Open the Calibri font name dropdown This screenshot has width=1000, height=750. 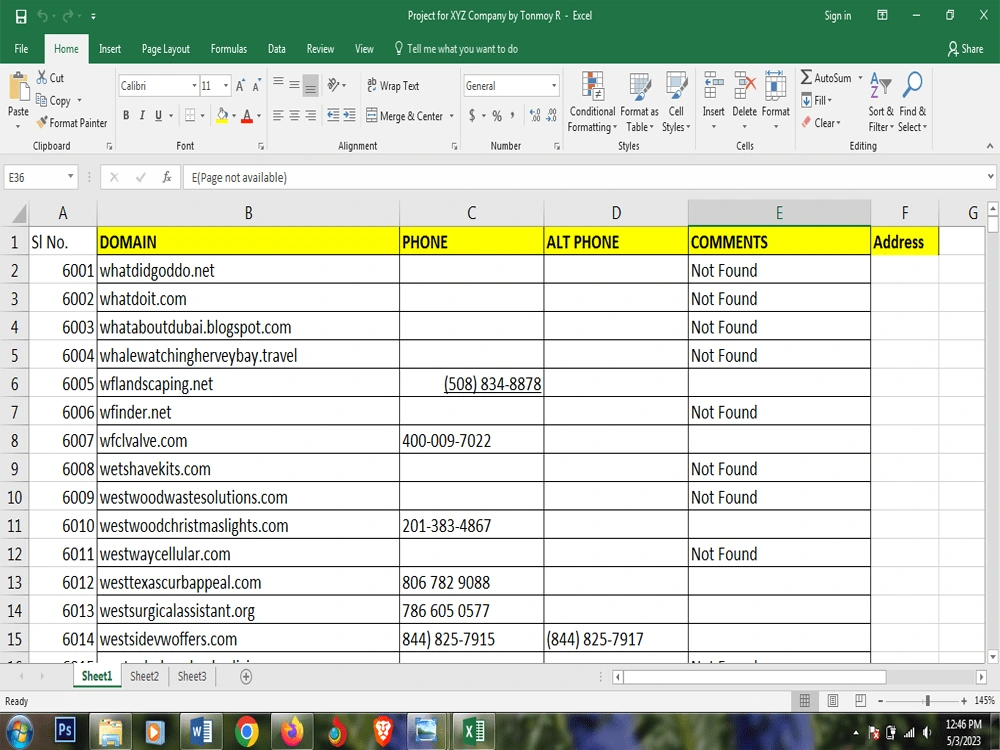(x=194, y=85)
